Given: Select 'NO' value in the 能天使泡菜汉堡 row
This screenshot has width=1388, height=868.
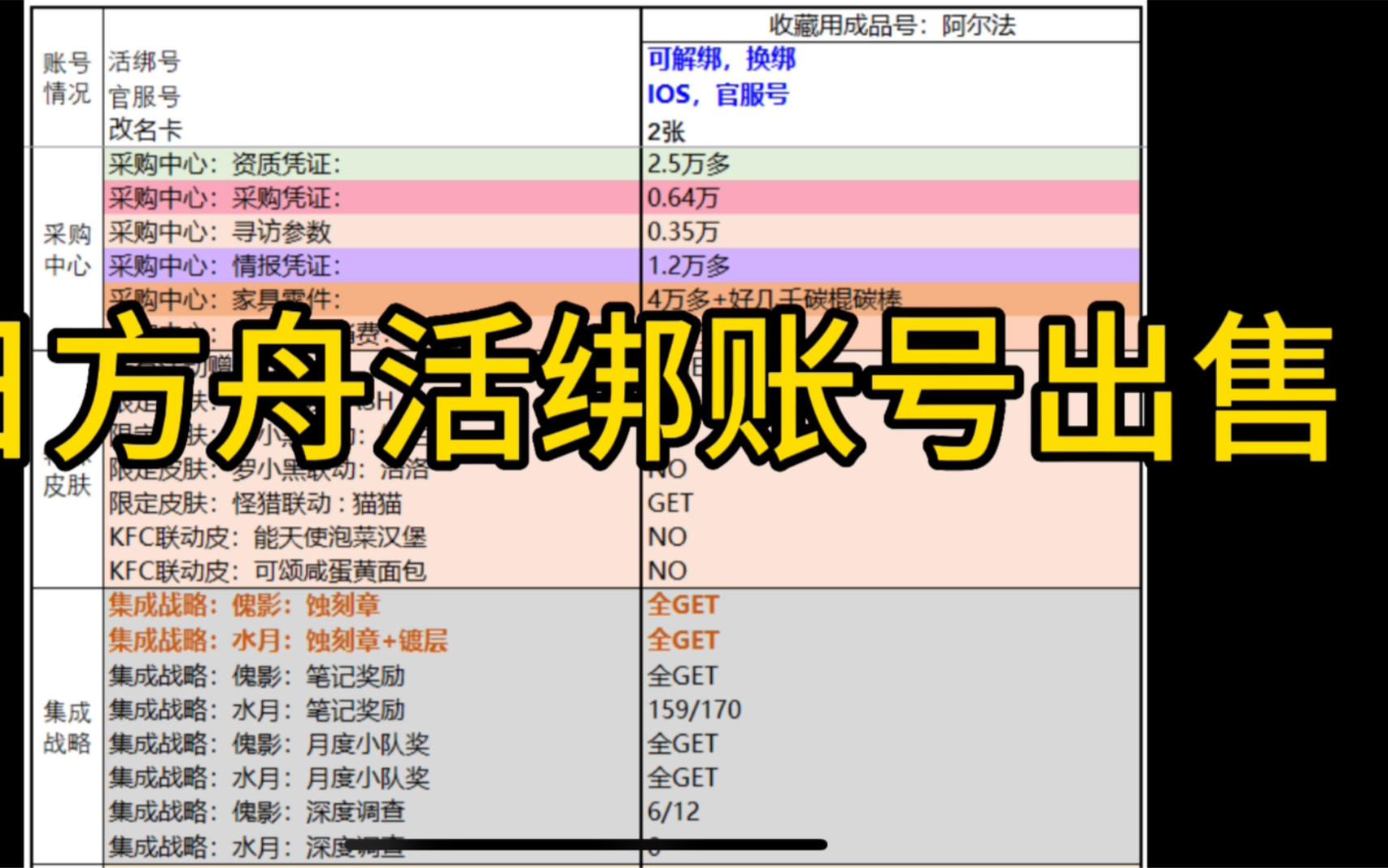Looking at the screenshot, I should tap(666, 537).
